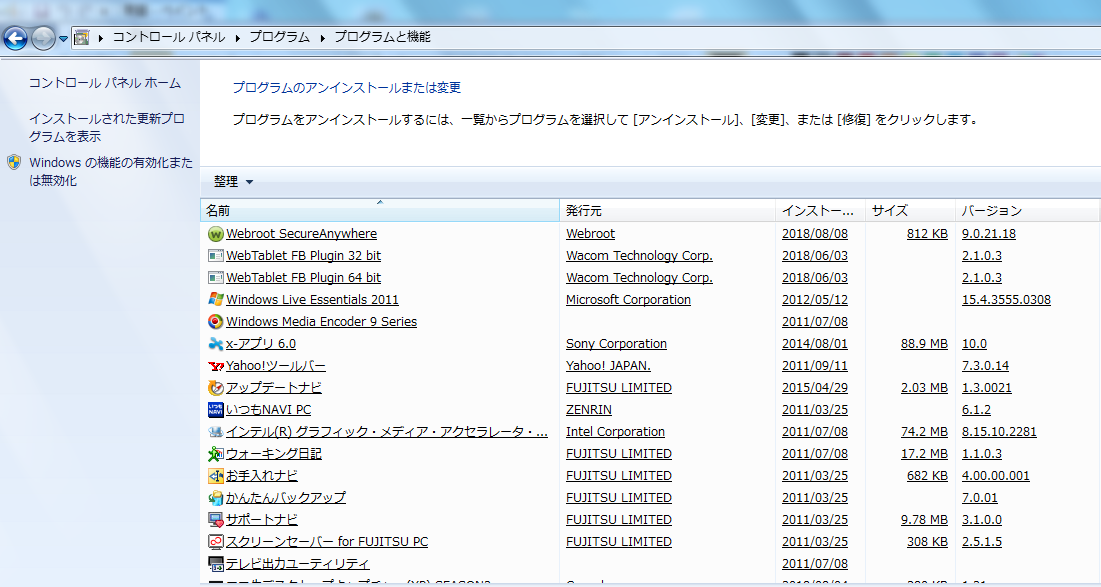Click the インテル(R) グラフィック accelerator icon
The image size is (1101, 587).
[216, 432]
